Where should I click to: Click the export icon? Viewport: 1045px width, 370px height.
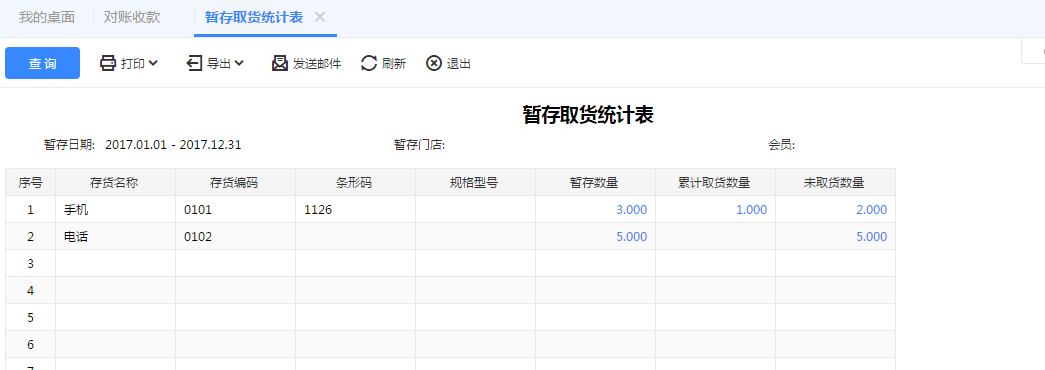click(x=194, y=63)
